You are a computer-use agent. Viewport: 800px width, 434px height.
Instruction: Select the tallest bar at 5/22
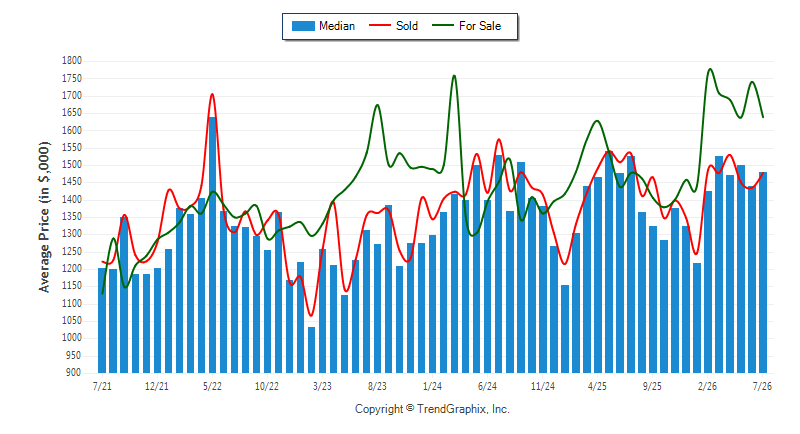[212, 245]
